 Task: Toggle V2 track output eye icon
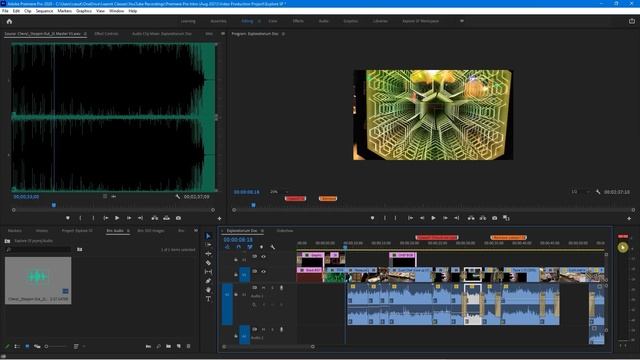(x=264, y=257)
